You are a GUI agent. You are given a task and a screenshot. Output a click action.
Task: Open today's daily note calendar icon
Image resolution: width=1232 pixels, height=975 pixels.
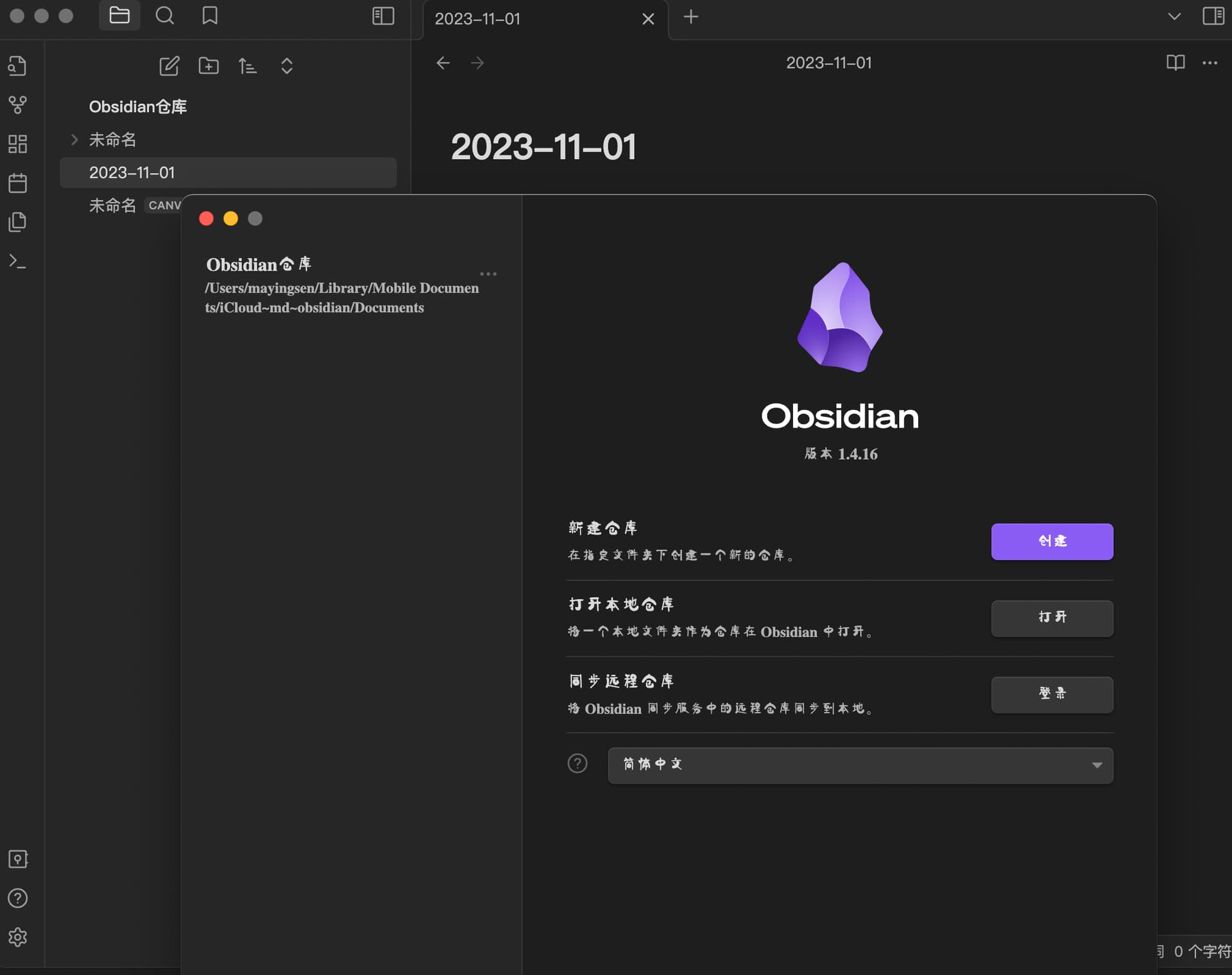point(17,183)
